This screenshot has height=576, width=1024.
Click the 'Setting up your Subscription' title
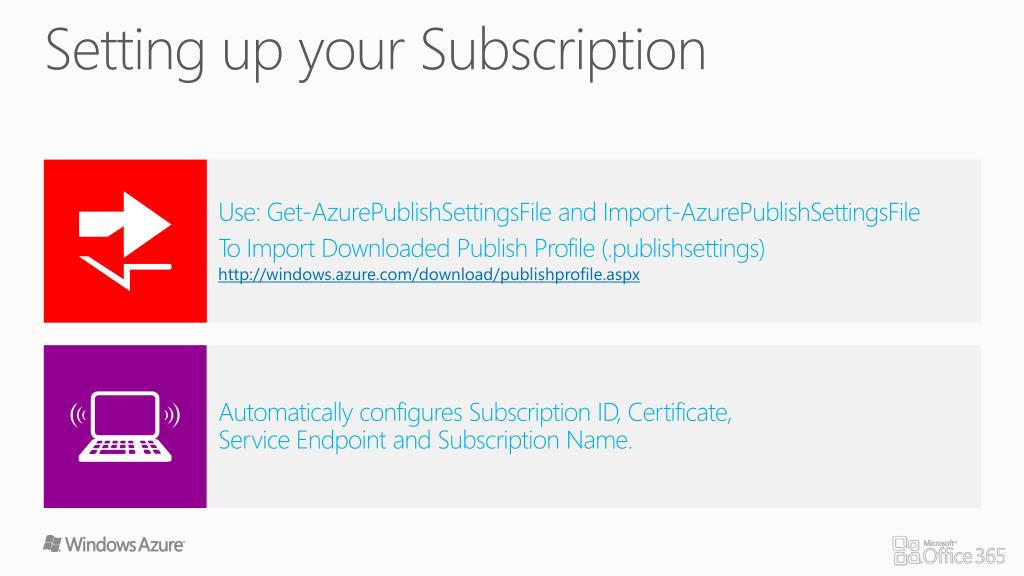pyautogui.click(x=376, y=51)
